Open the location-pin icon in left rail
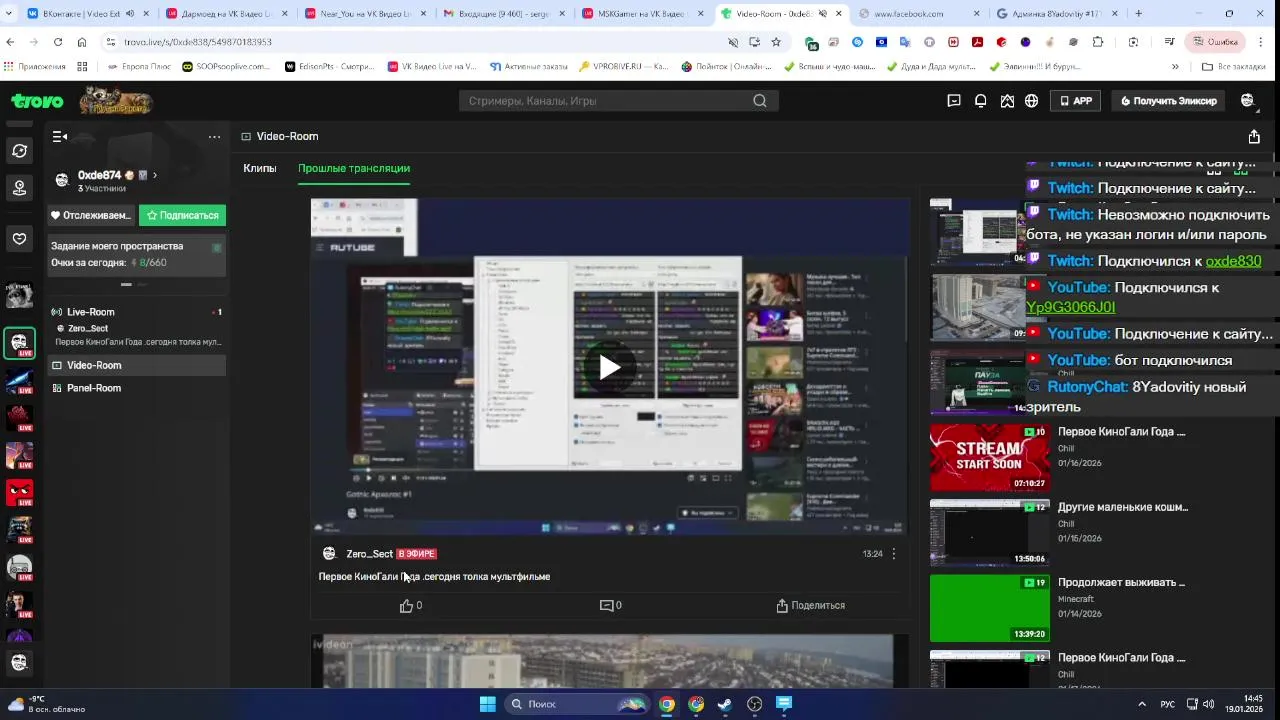This screenshot has width=1280, height=720. click(19, 188)
